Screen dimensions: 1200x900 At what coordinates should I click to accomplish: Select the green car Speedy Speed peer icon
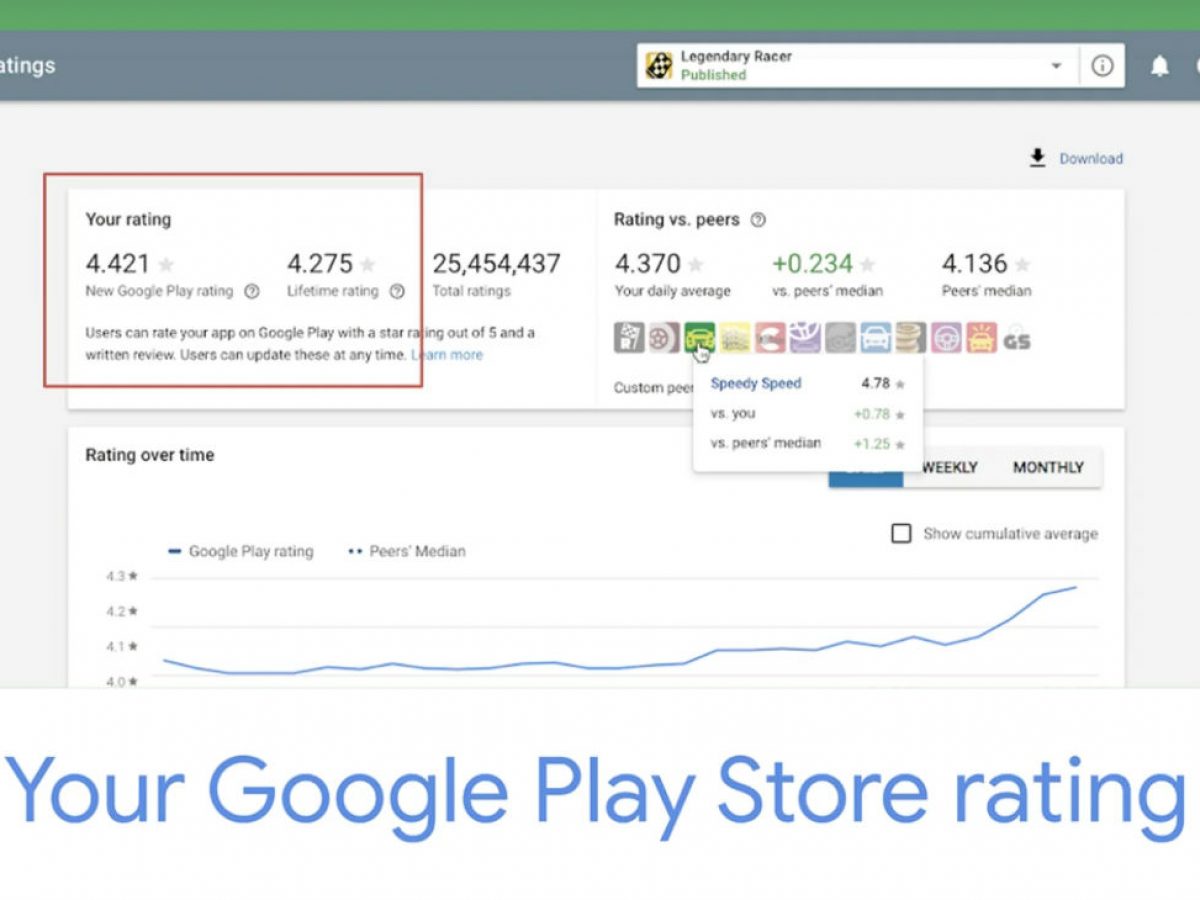699,338
